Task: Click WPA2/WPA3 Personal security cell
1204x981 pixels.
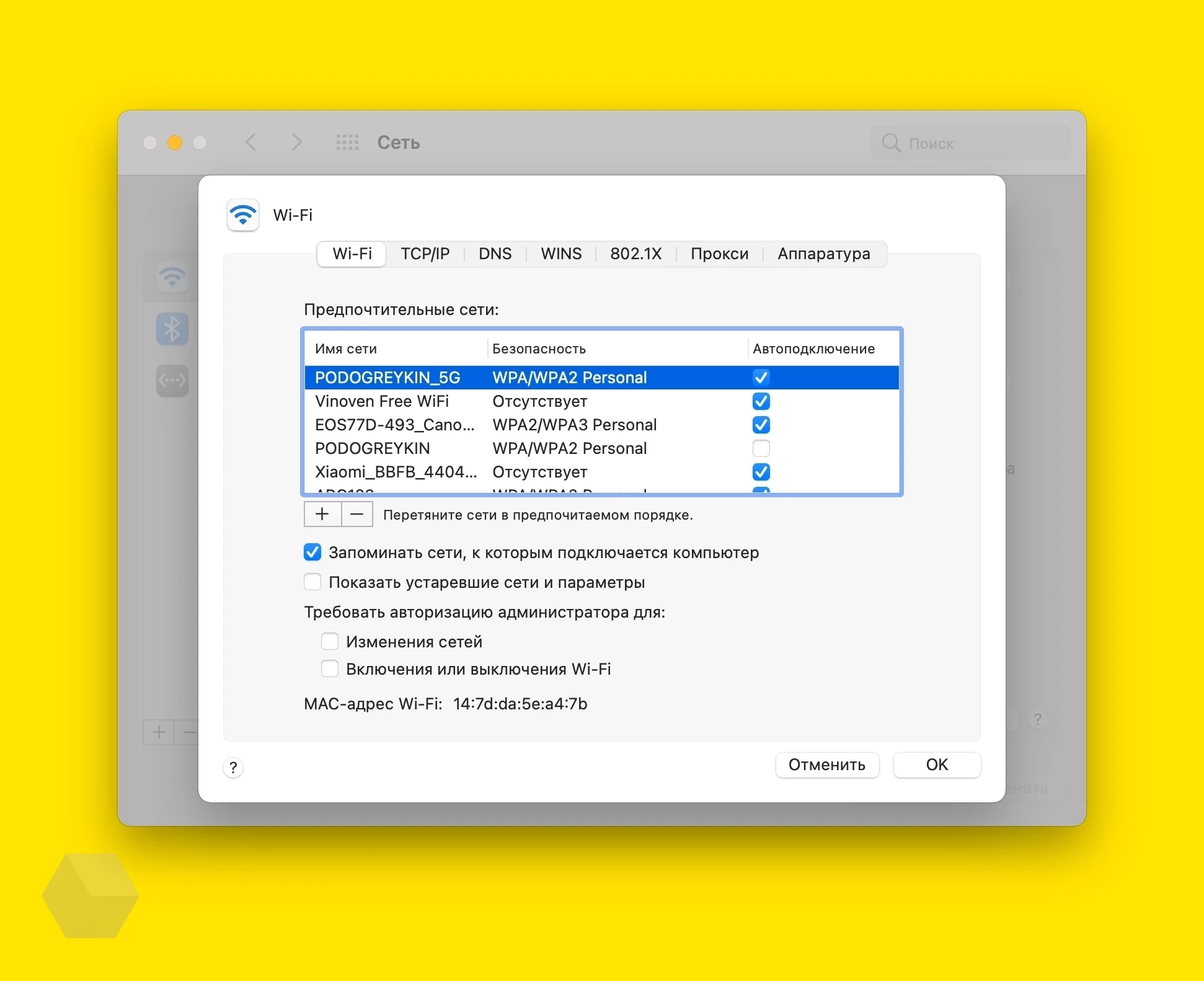Action: pyautogui.click(x=574, y=425)
